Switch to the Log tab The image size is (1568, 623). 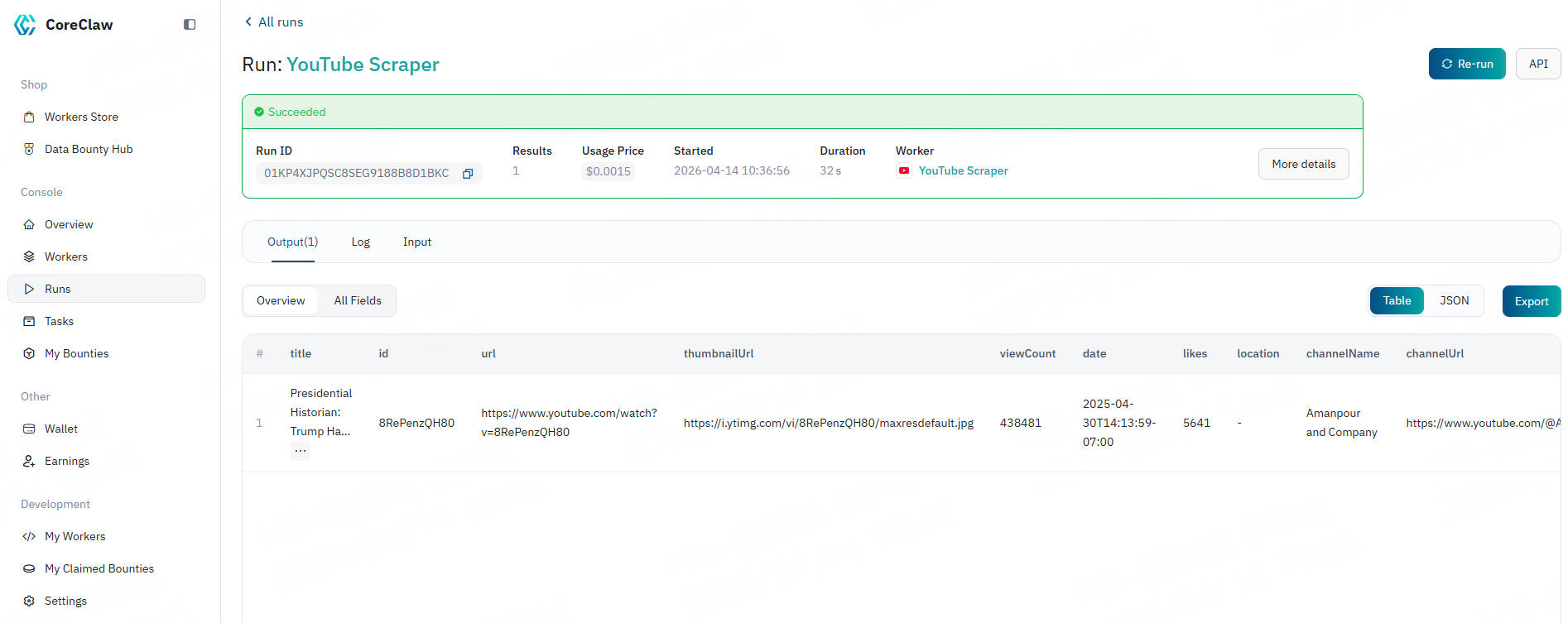[360, 242]
